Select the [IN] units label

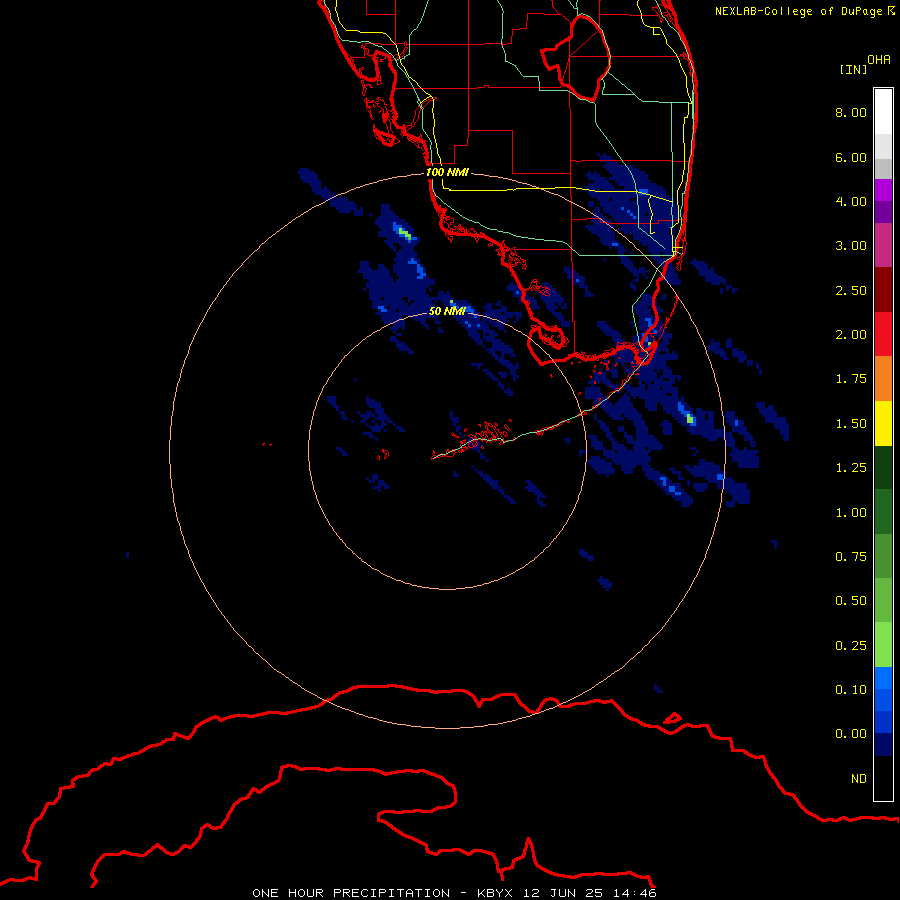(853, 69)
